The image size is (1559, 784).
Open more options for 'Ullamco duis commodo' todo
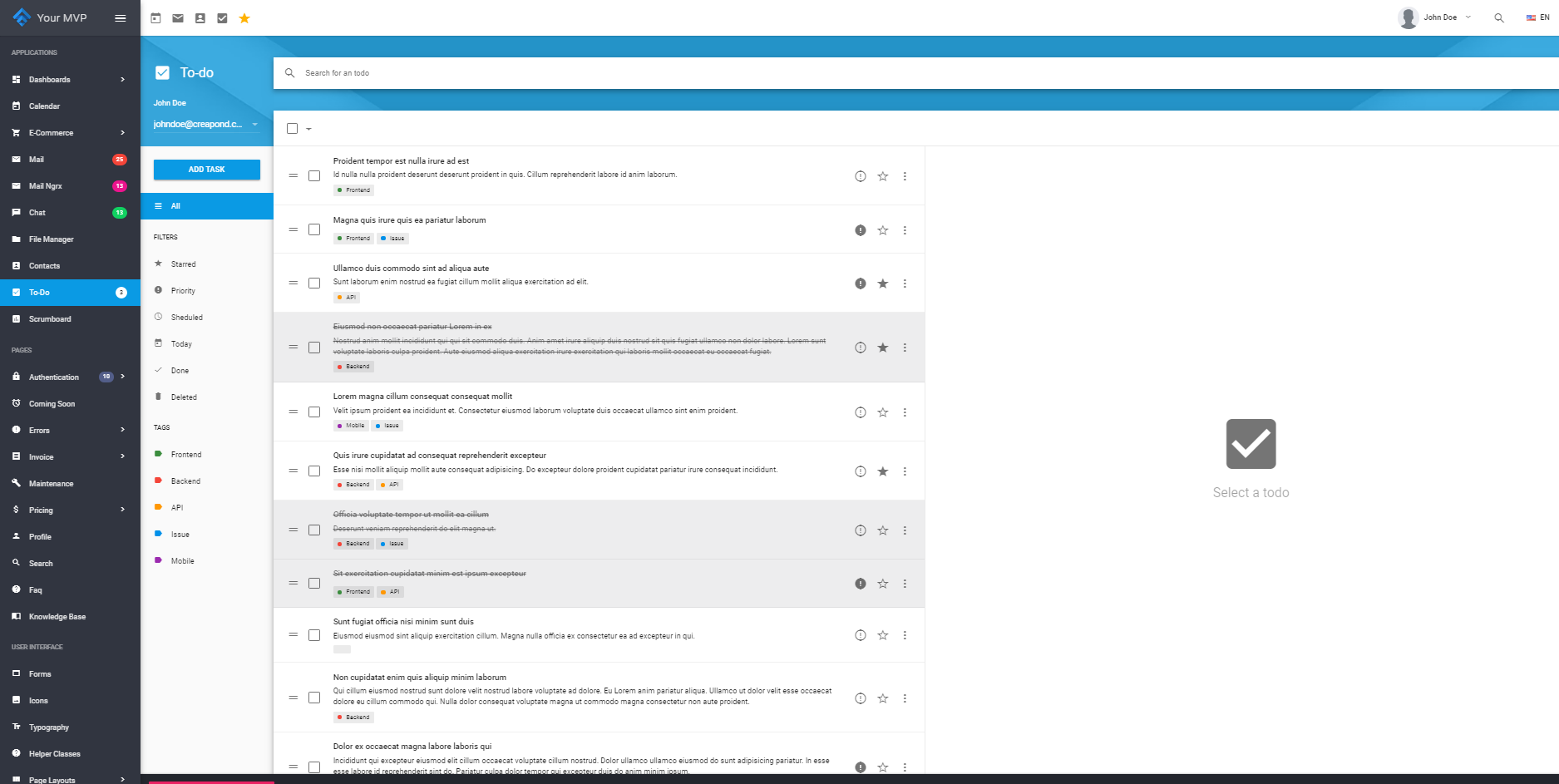point(905,284)
